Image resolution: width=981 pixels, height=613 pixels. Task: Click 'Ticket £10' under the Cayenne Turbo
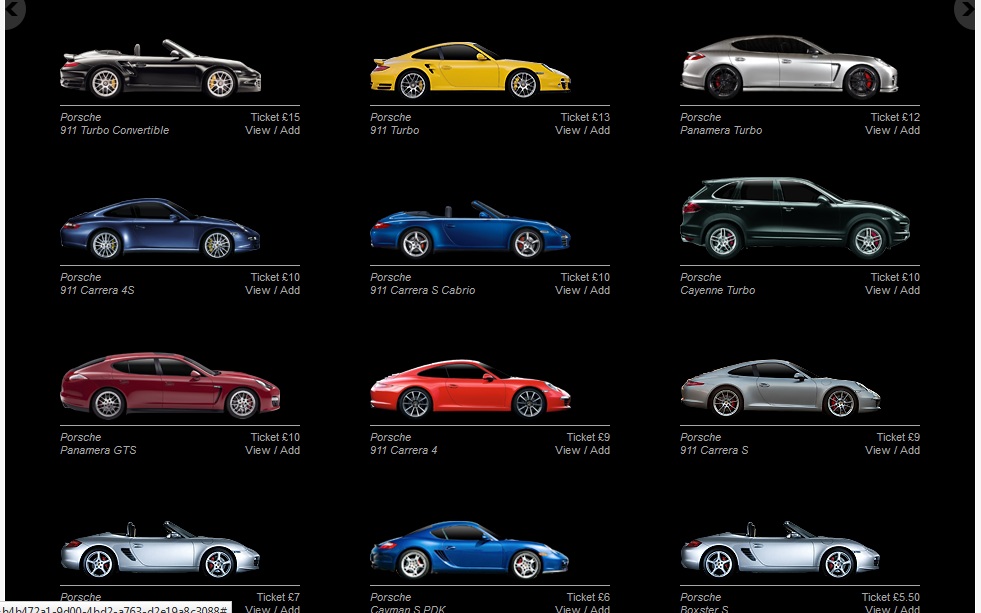895,277
